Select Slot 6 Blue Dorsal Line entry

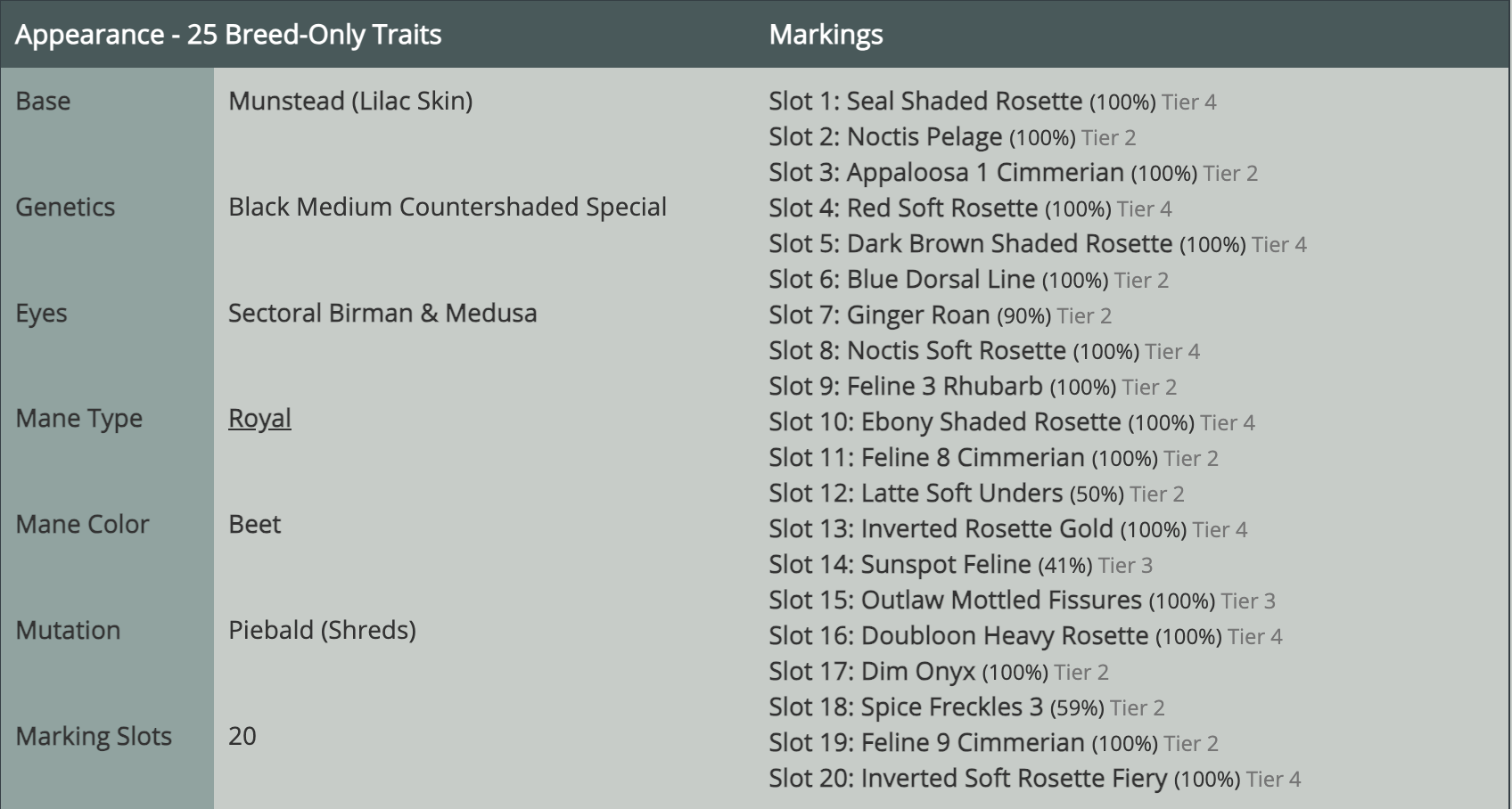point(968,280)
